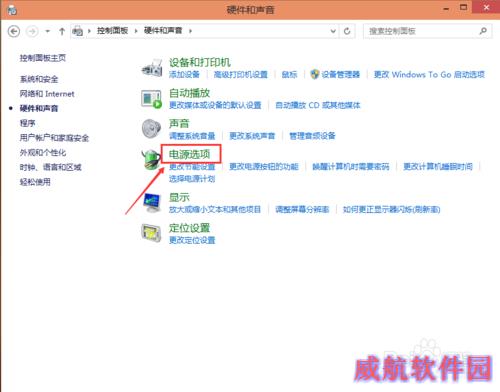The image size is (500, 392).
Task: Select 硬件和声音 in the sidebar
Action: click(39, 109)
